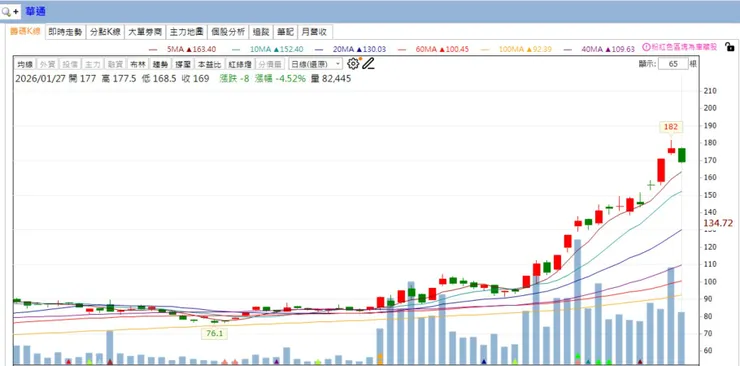Toggle 分價量 volume by price
The height and width of the screenshot is (366, 740).
271,64
